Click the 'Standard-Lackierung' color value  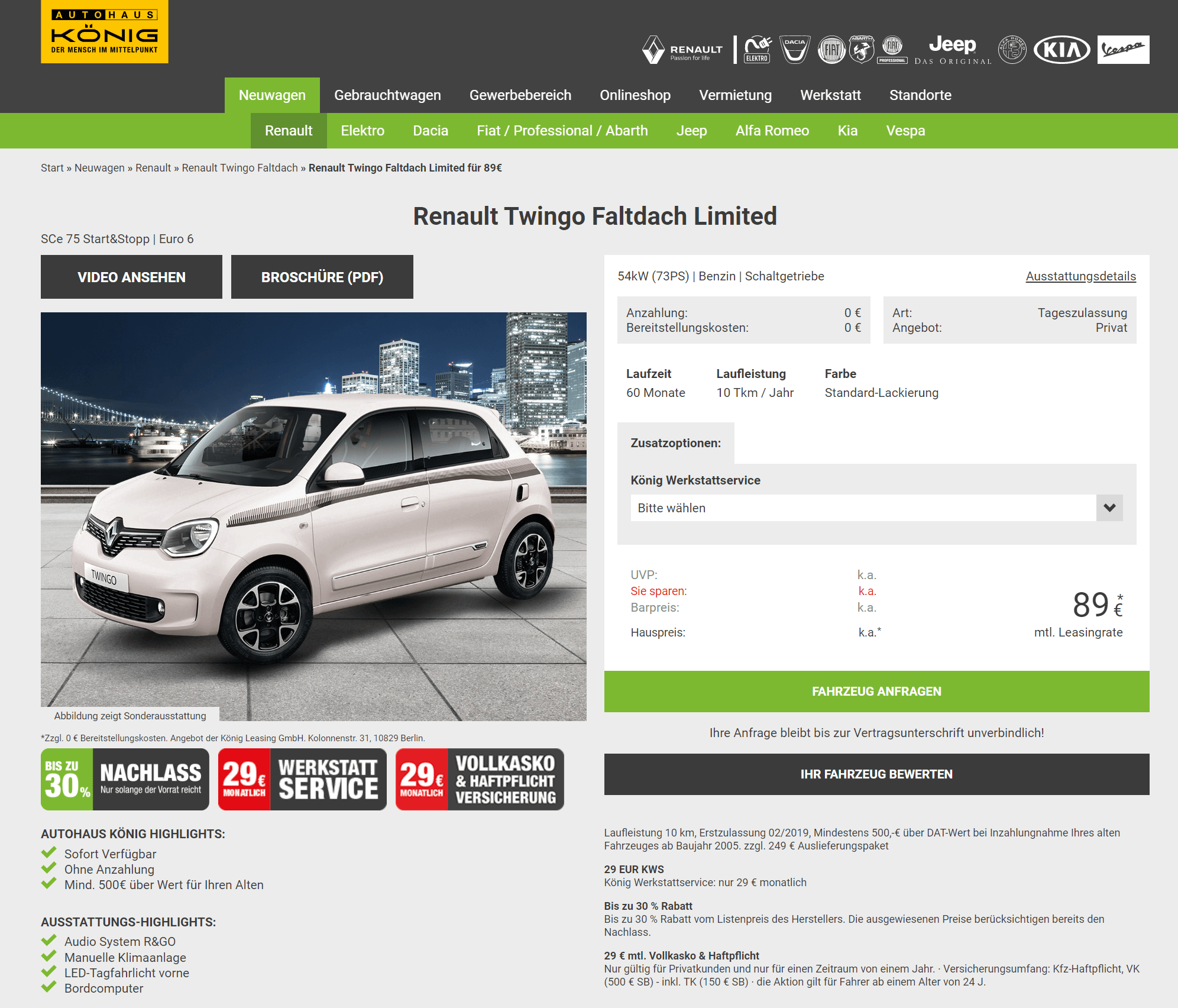[x=882, y=393]
